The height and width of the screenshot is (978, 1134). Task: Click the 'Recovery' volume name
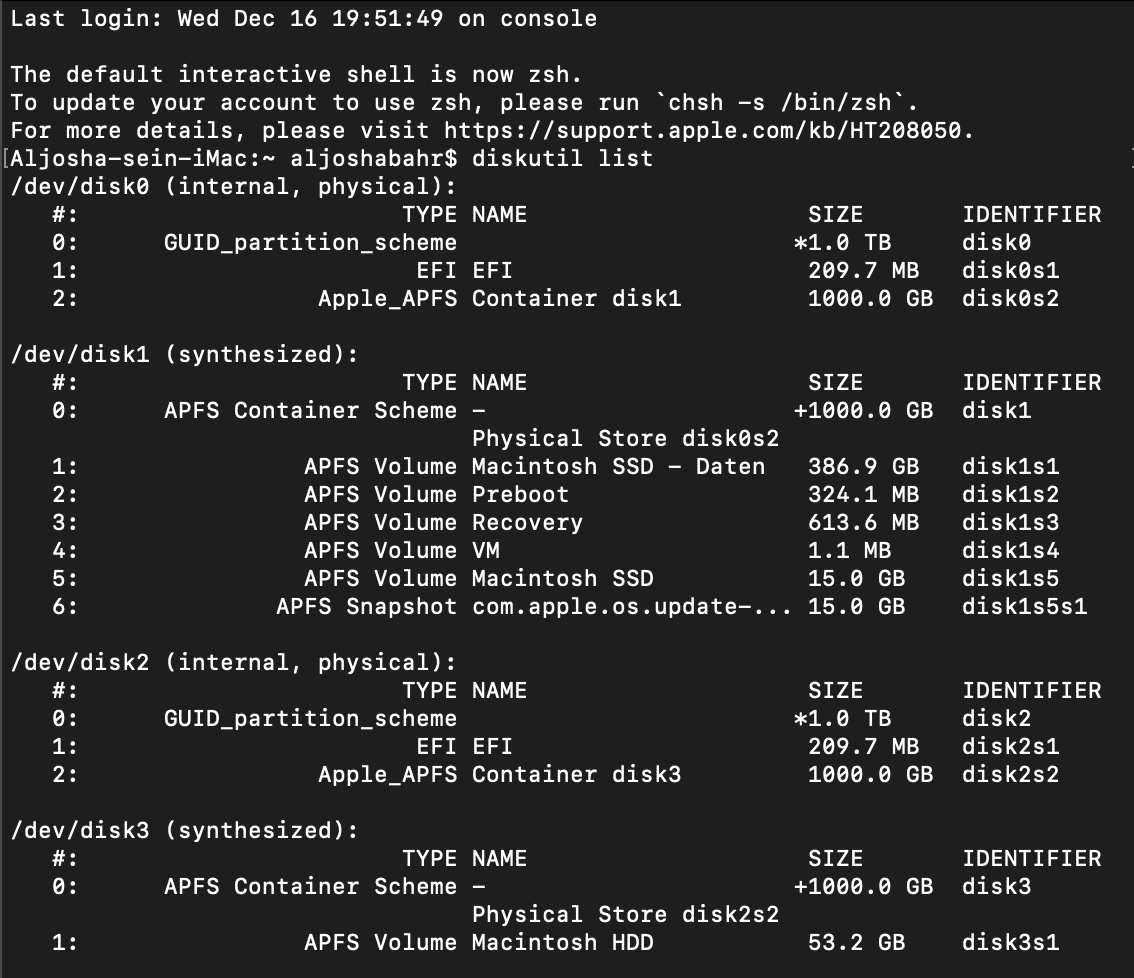click(x=527, y=522)
